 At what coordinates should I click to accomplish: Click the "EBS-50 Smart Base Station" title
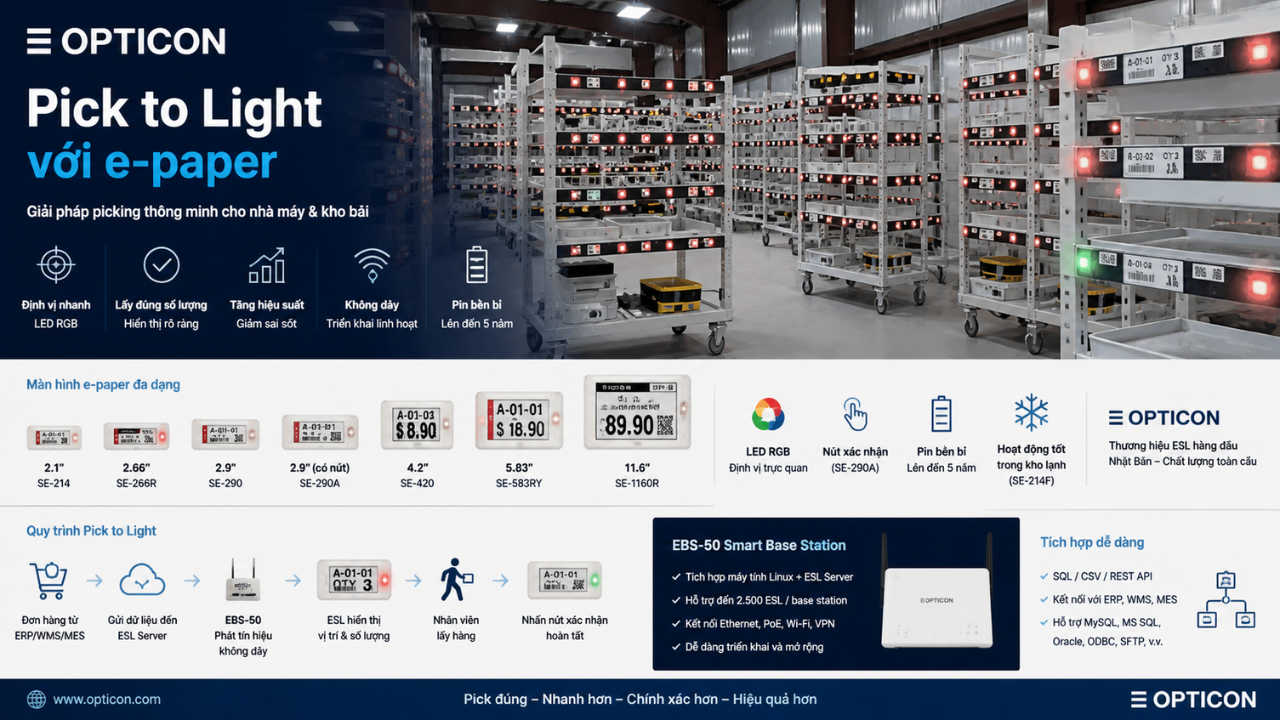coord(759,545)
